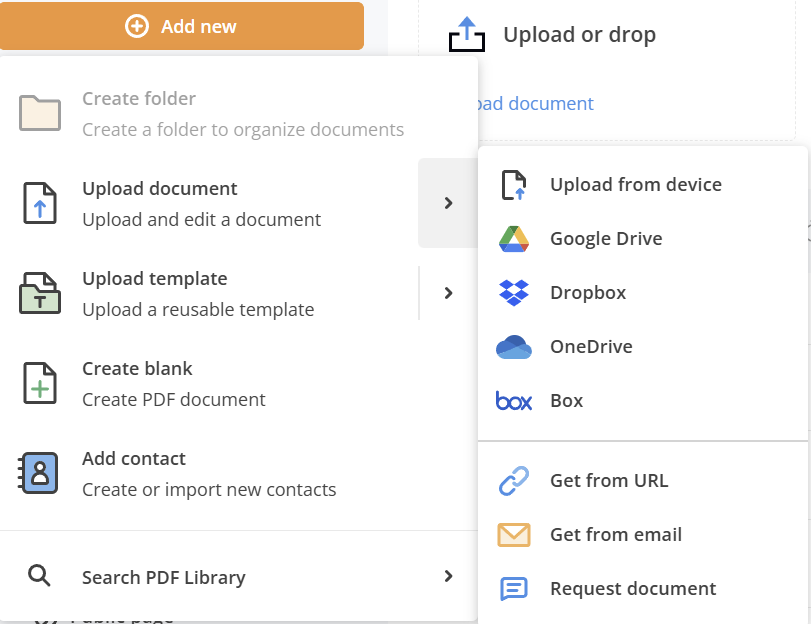Click the Upload template icon
The height and width of the screenshot is (624, 811).
(x=40, y=293)
